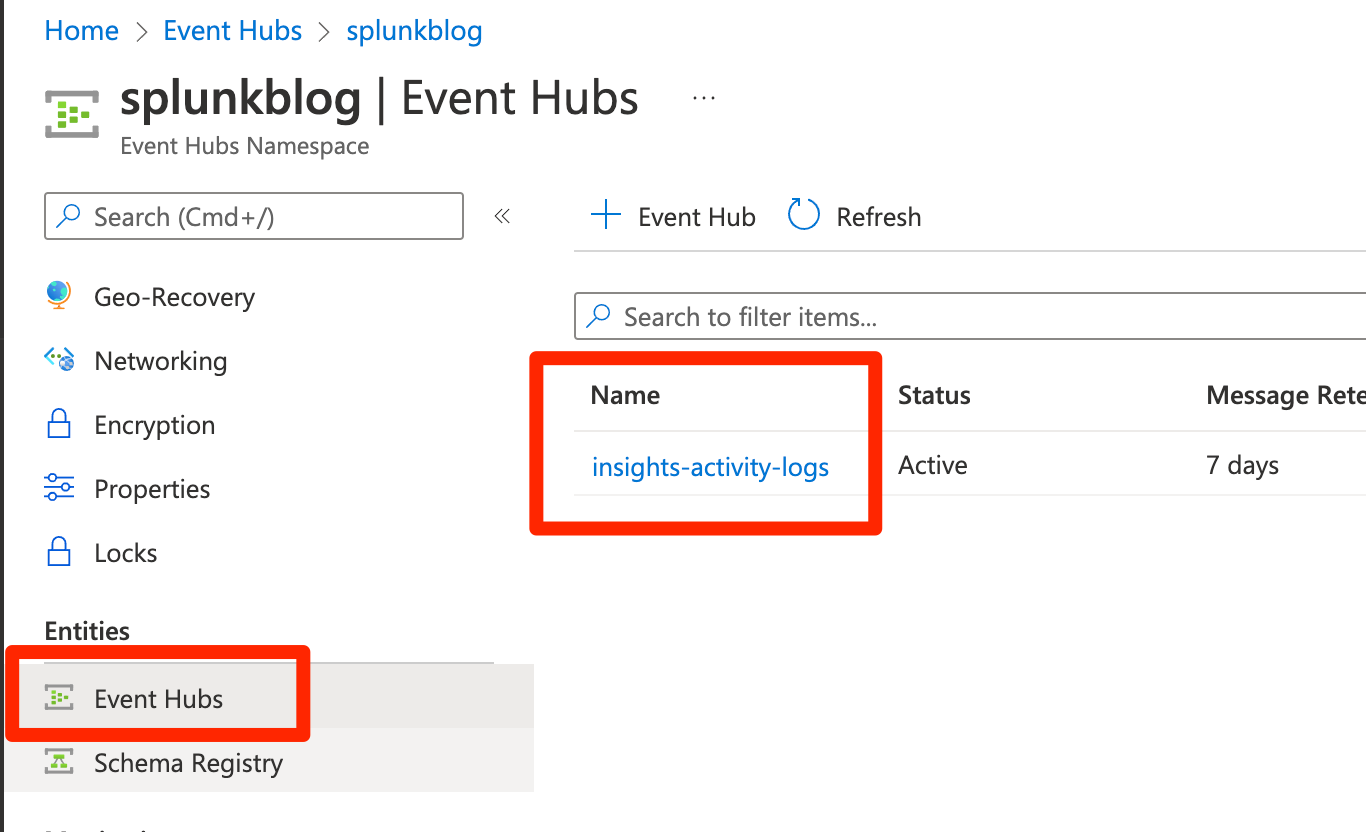1366x832 pixels.
Task: Open the ellipsis more options menu
Action: point(704,98)
